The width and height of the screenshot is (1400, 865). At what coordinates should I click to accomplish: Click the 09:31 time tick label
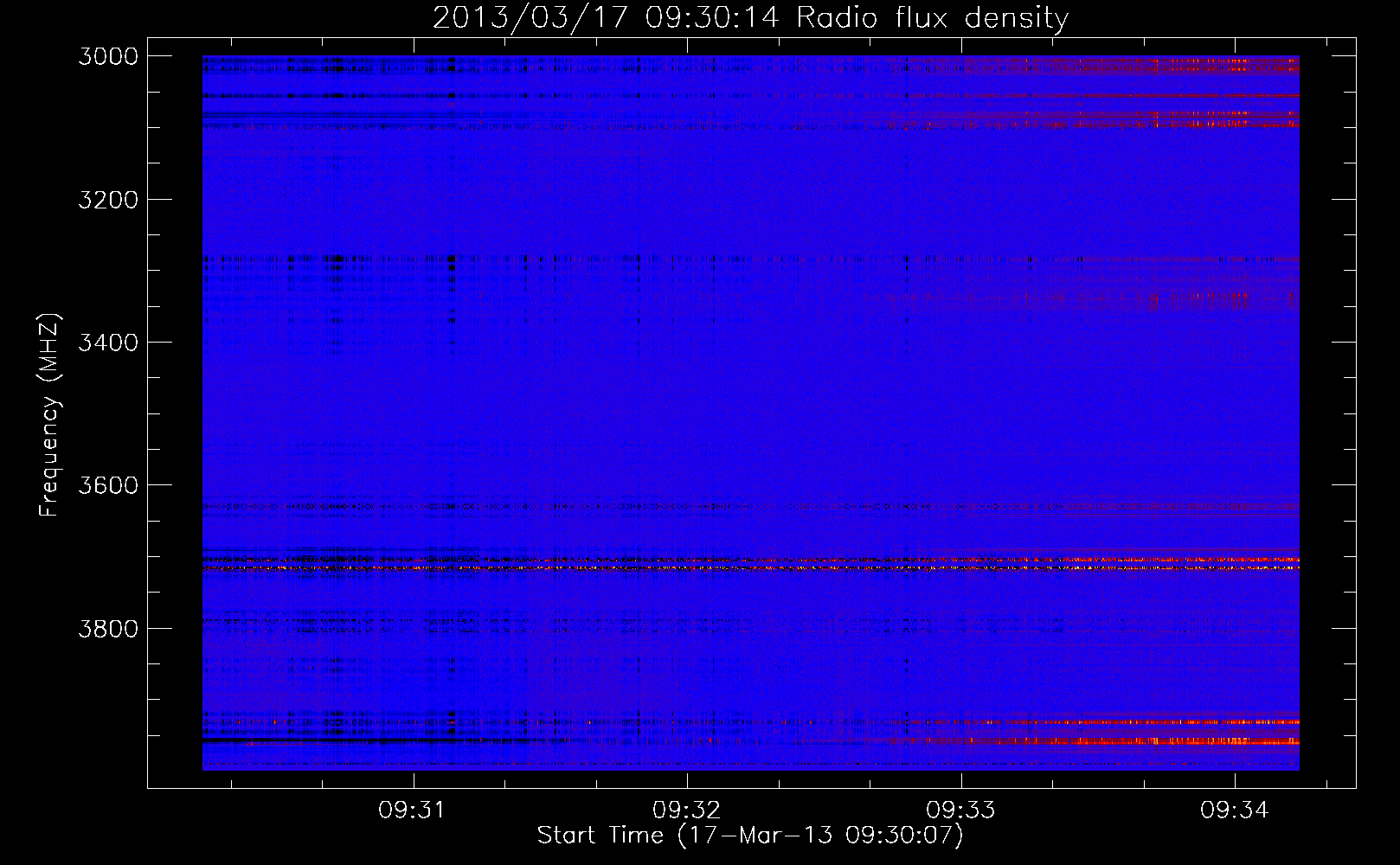412,810
